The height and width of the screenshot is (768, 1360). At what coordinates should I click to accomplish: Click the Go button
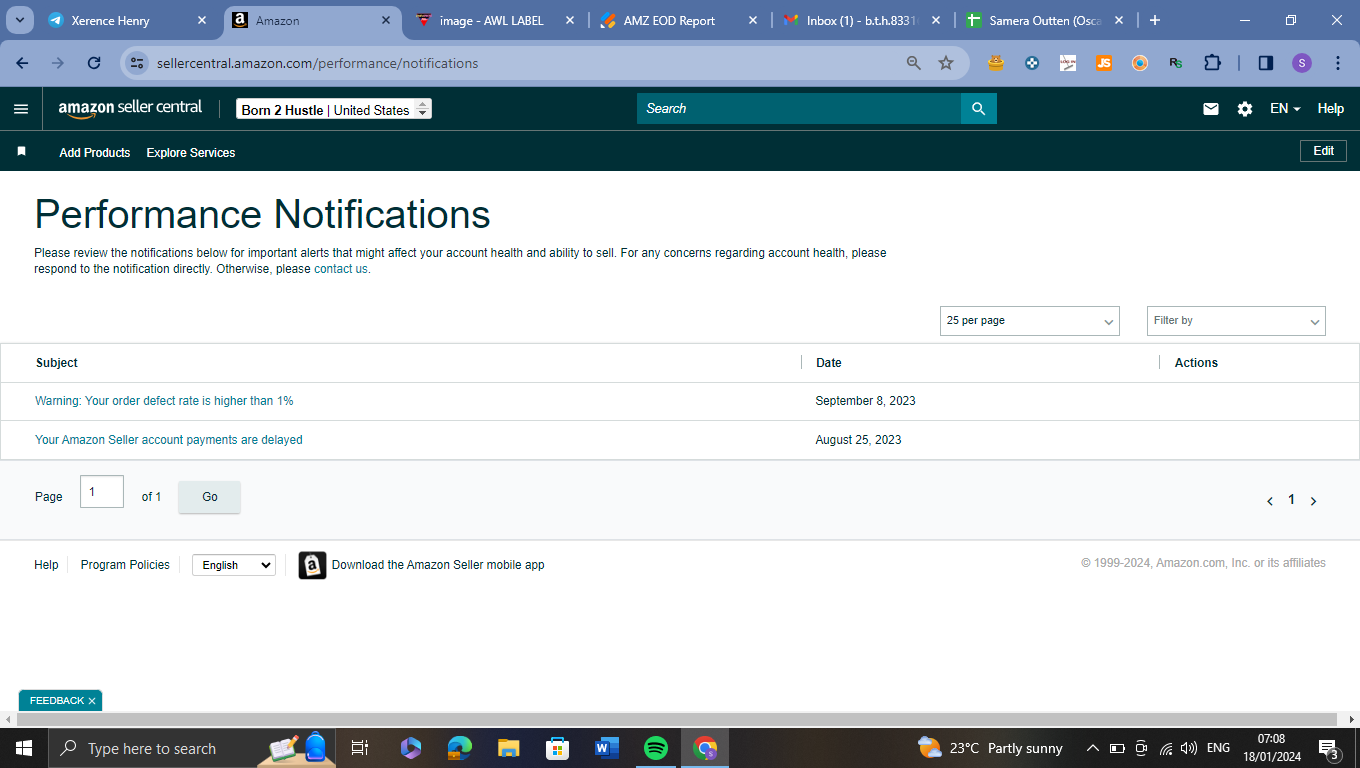click(210, 497)
